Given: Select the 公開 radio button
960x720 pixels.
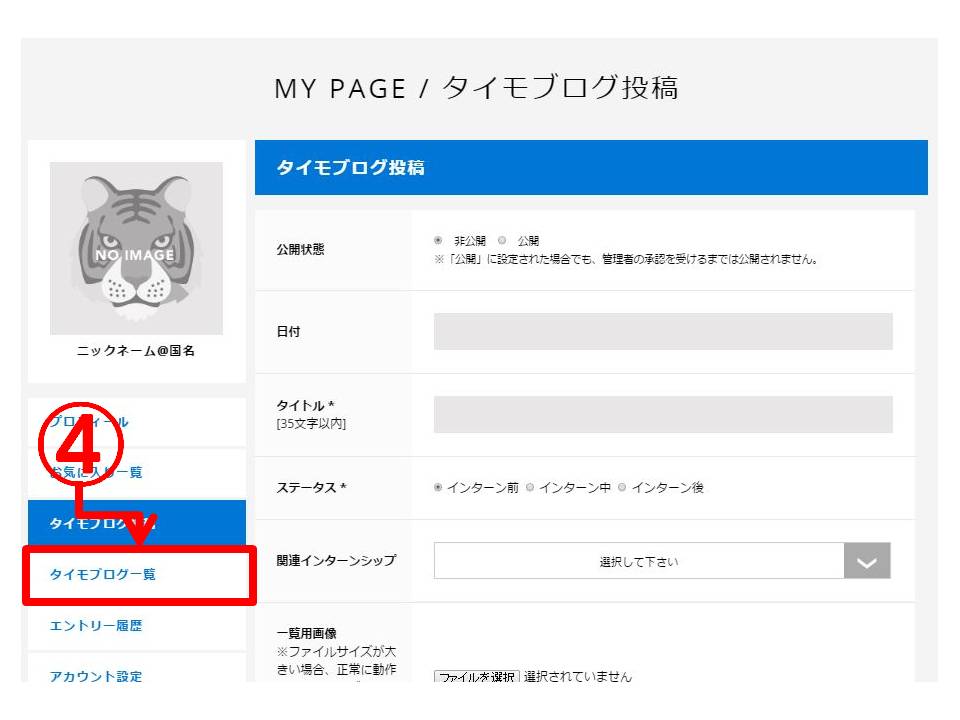Looking at the screenshot, I should click(502, 240).
